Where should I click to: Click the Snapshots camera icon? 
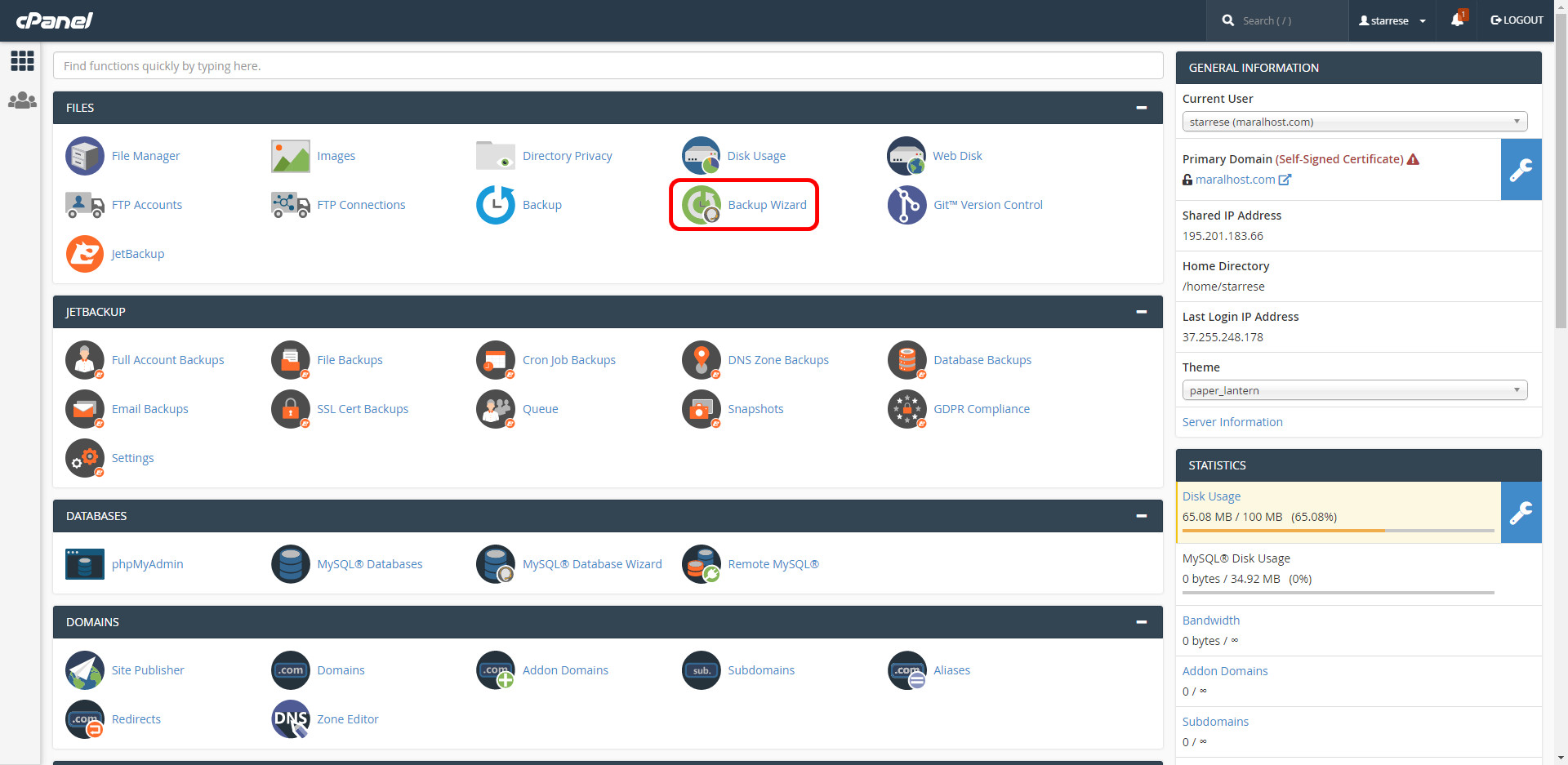(x=702, y=409)
